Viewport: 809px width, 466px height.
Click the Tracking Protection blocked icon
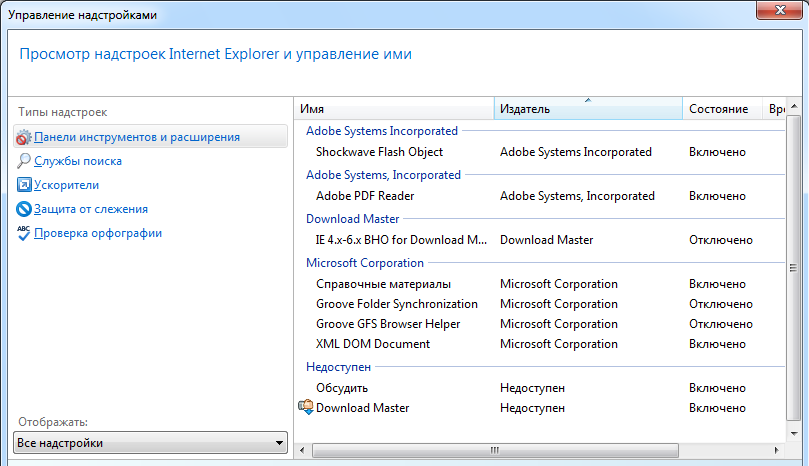click(24, 209)
